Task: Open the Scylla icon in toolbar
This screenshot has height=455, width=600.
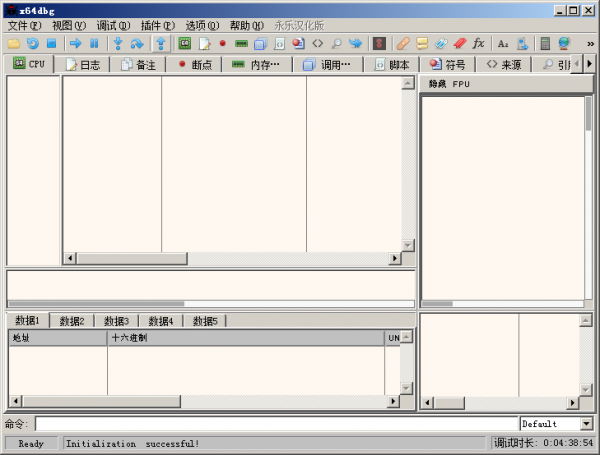Action: pyautogui.click(x=379, y=43)
